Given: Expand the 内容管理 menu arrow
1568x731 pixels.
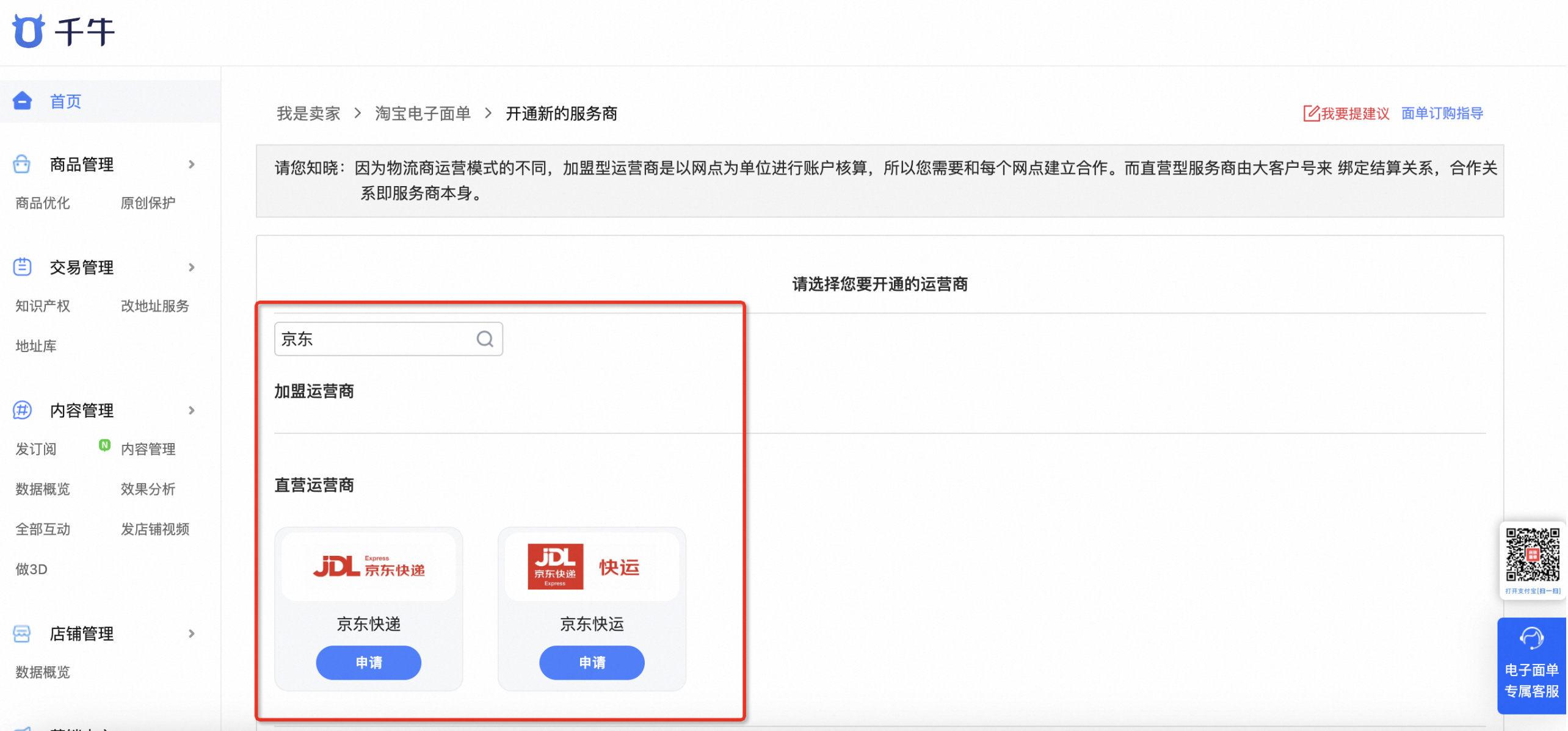Looking at the screenshot, I should click(x=192, y=411).
